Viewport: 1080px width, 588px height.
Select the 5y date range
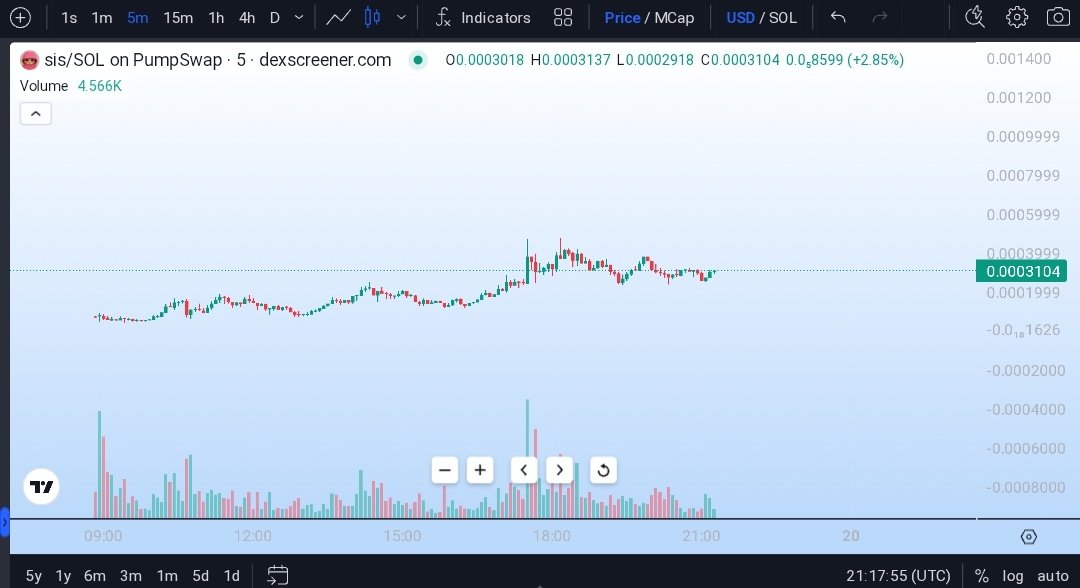click(34, 576)
